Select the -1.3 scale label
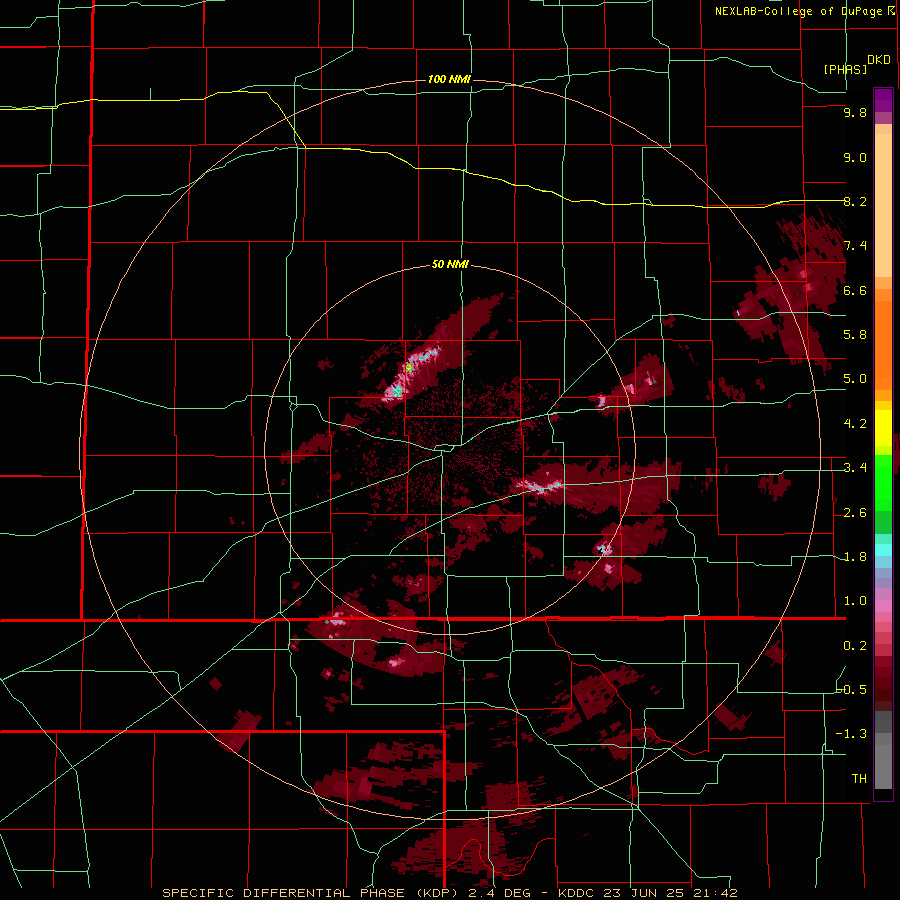 click(x=852, y=734)
